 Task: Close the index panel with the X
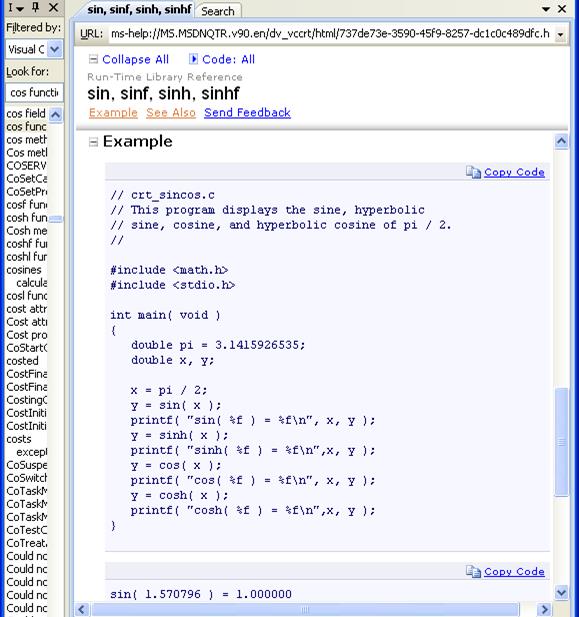point(53,7)
